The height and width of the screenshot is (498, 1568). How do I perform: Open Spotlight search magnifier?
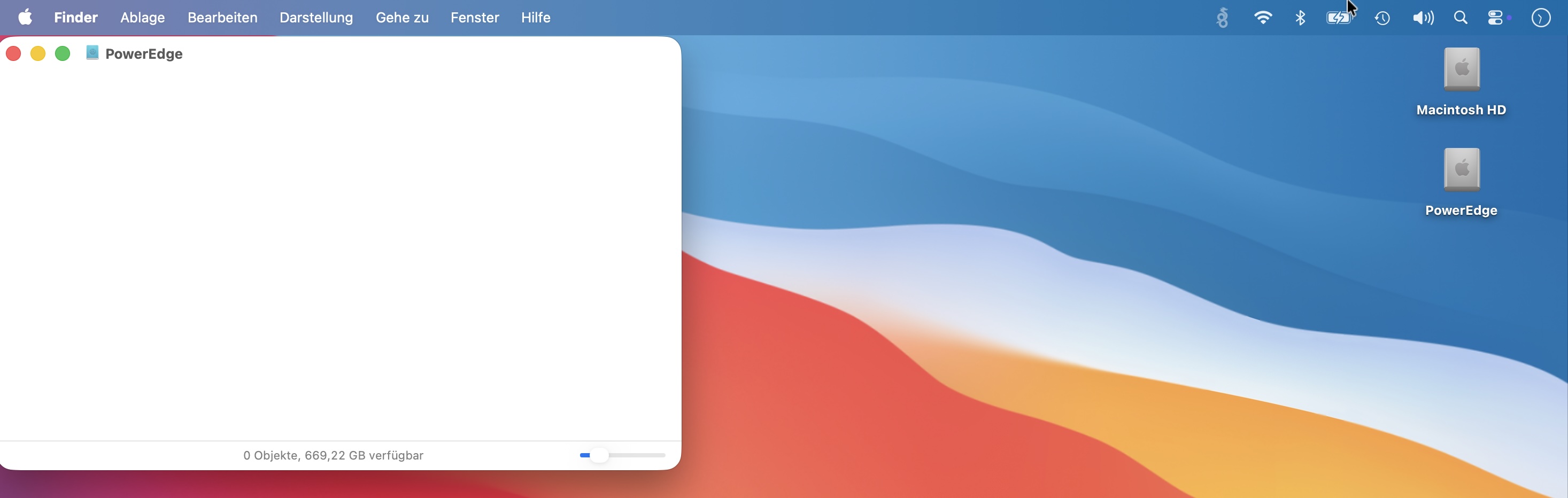(1461, 18)
